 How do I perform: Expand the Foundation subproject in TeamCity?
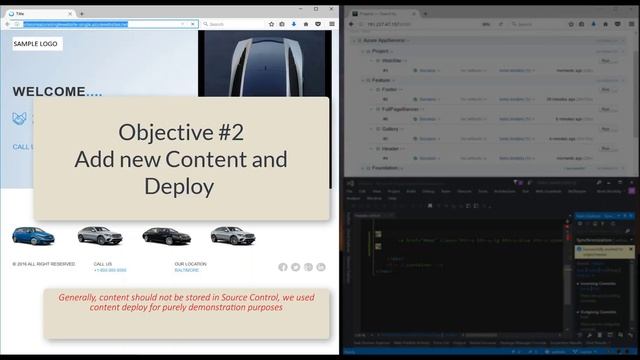362,168
